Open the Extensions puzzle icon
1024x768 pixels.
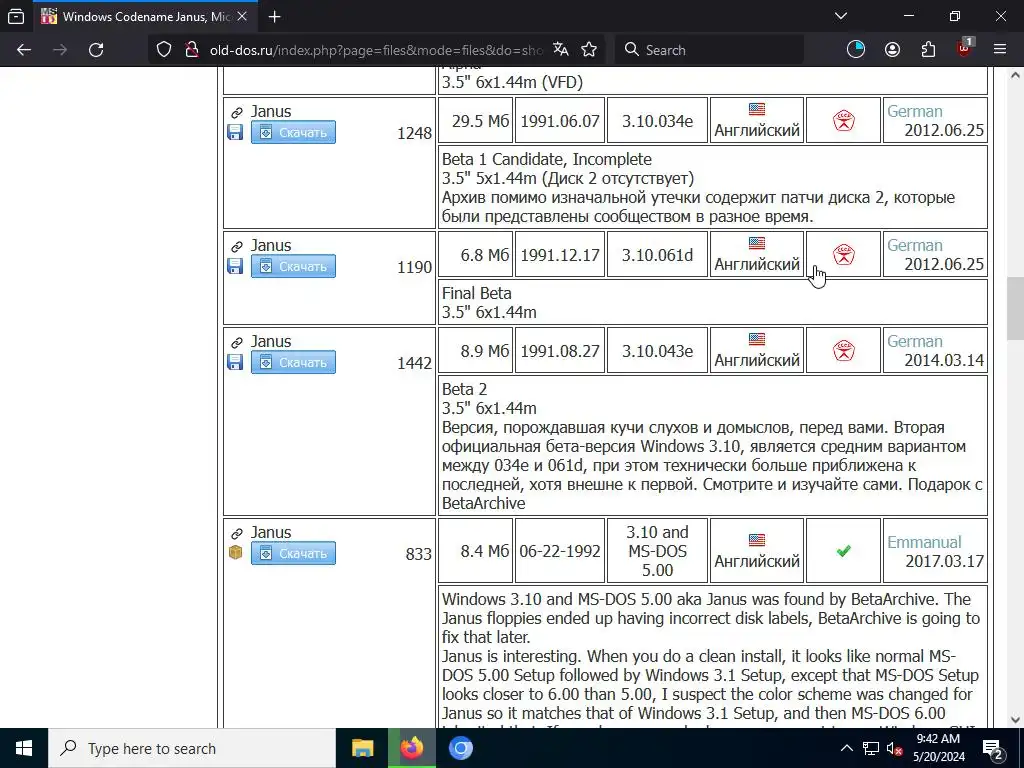click(x=928, y=50)
